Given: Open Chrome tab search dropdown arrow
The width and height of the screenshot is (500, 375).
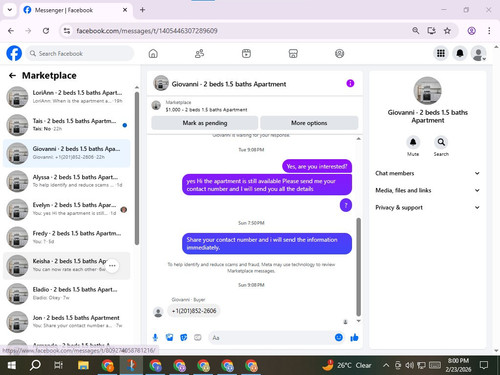Looking at the screenshot, I should (x=10, y=10).
